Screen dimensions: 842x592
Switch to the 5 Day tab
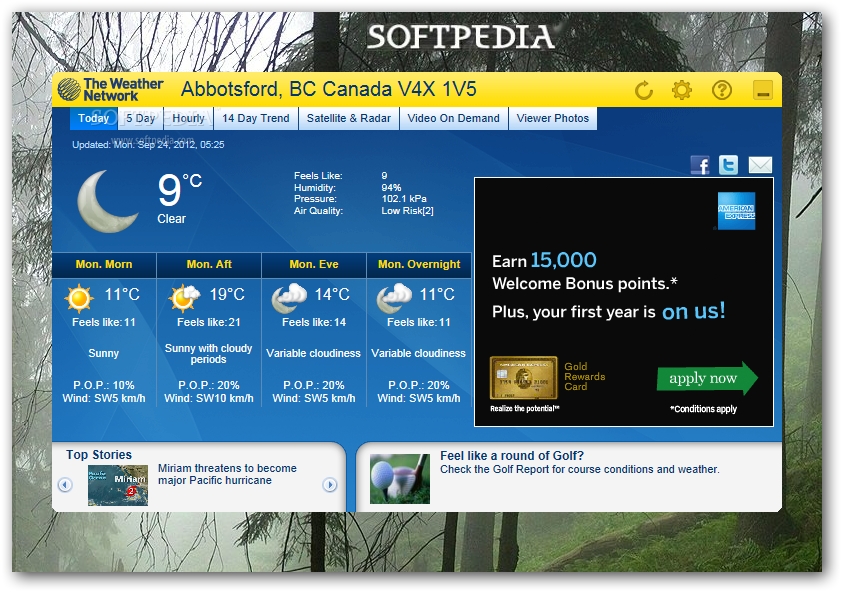[141, 118]
